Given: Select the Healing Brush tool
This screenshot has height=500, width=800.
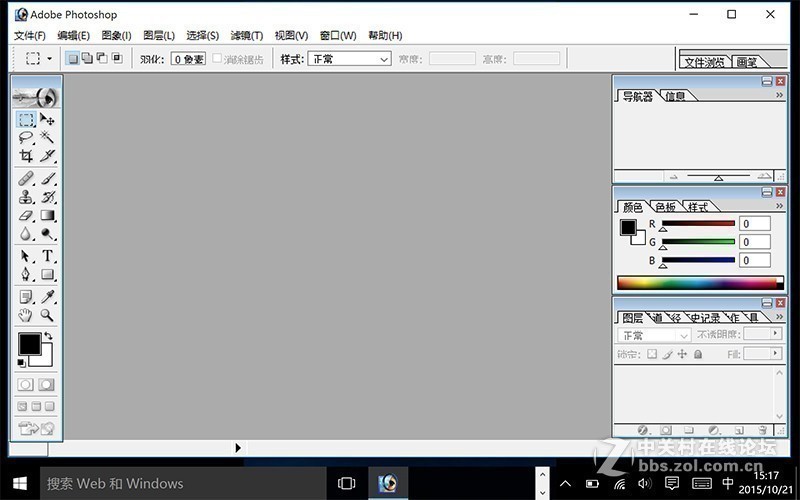Looking at the screenshot, I should 26,179.
